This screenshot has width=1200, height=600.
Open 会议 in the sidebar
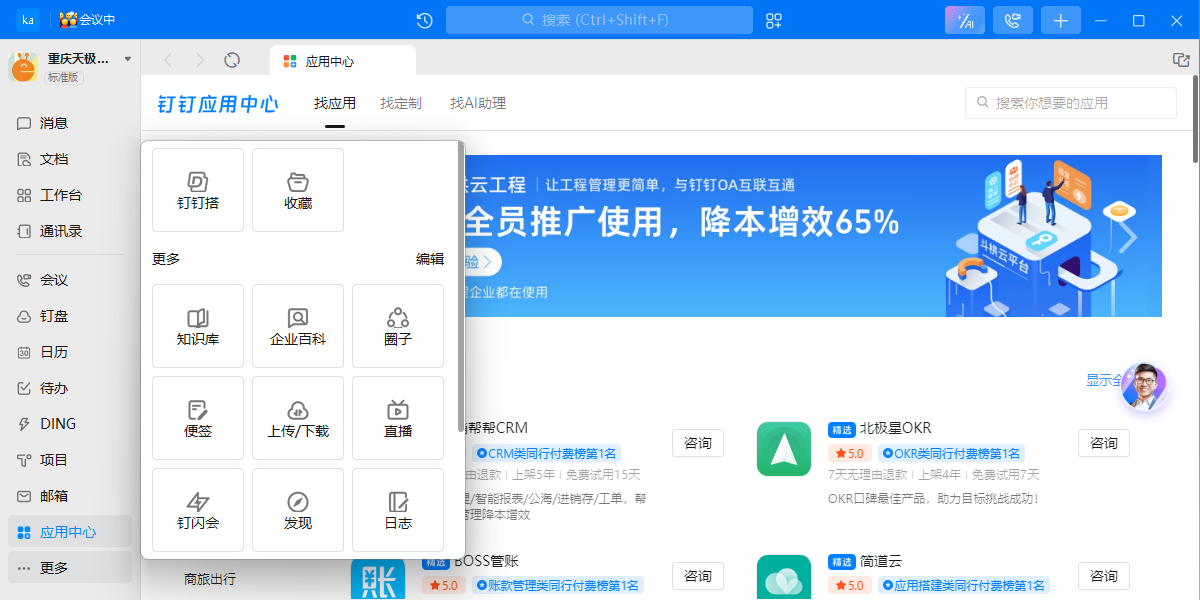point(70,280)
